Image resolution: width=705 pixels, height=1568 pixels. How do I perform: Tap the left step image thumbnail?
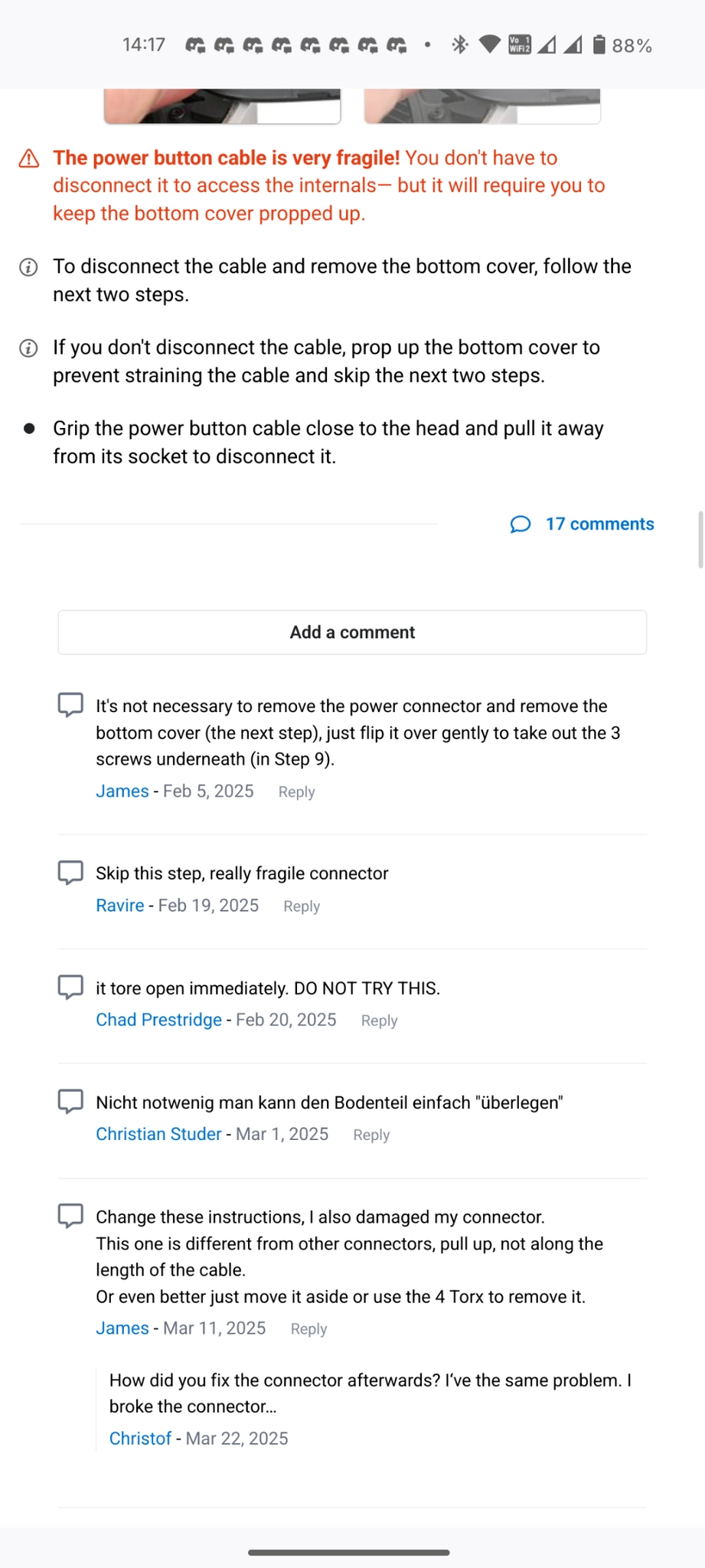tap(222, 106)
